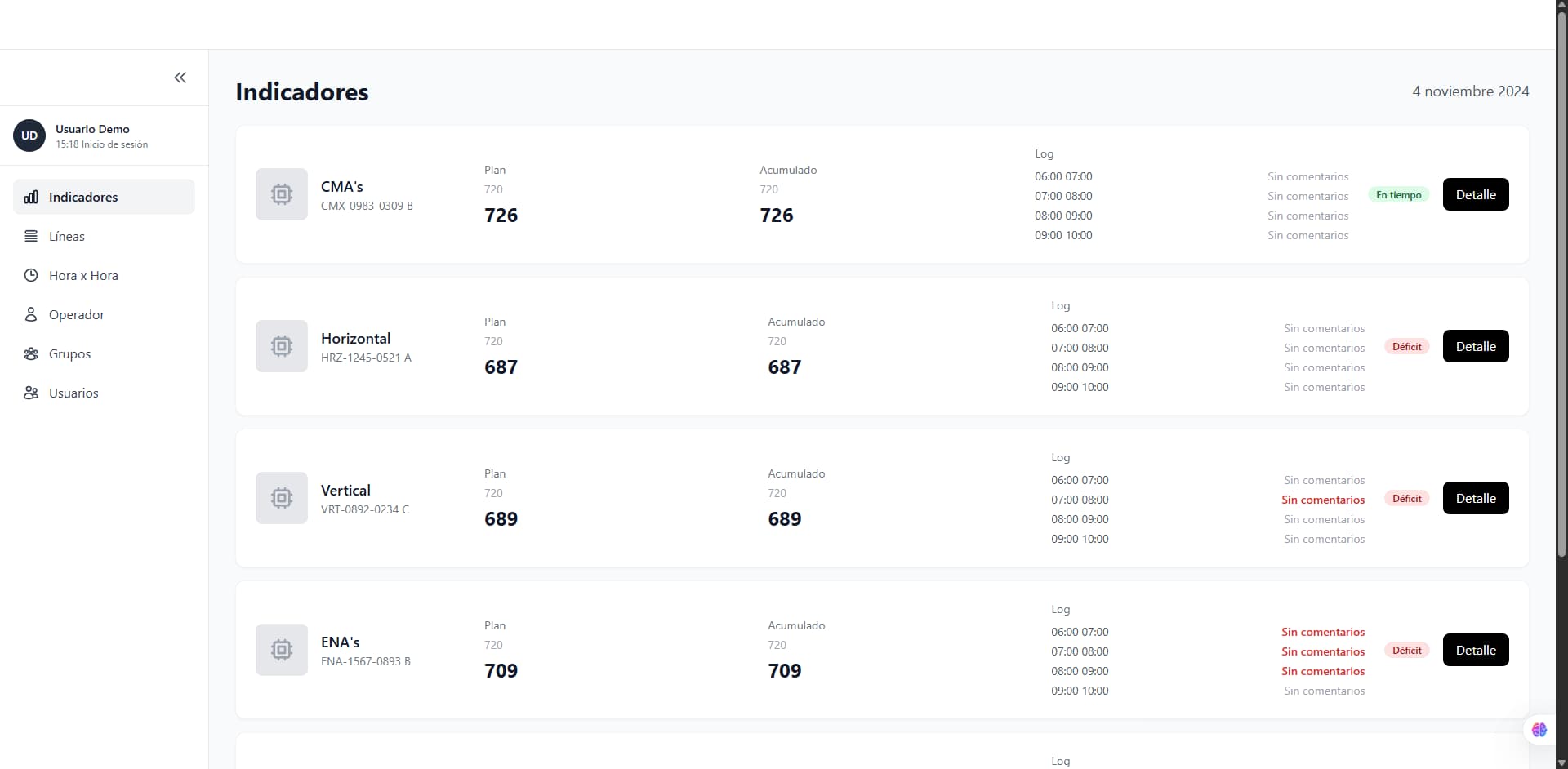Viewport: 1568px width, 769px height.
Task: Click the Hora x Hora clock icon
Action: click(31, 275)
